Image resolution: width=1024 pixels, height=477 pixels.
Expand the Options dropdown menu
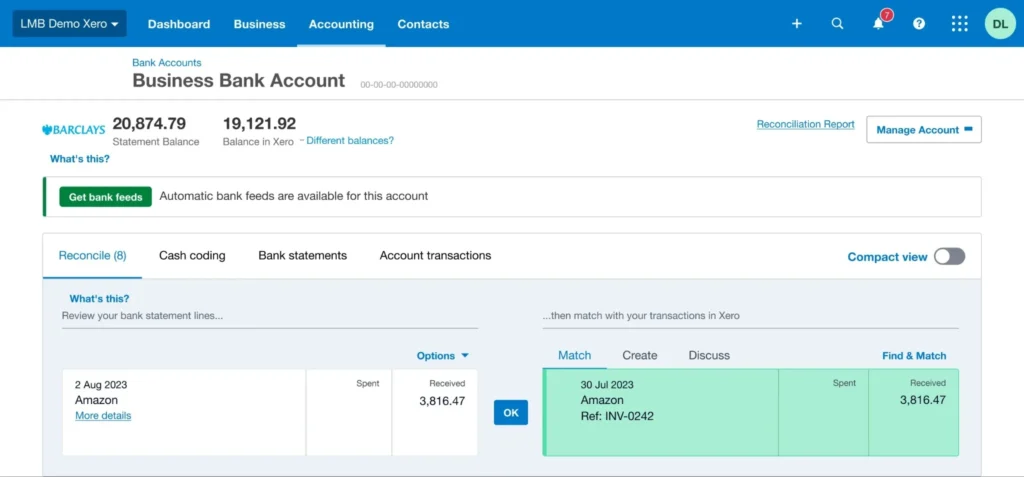(442, 356)
